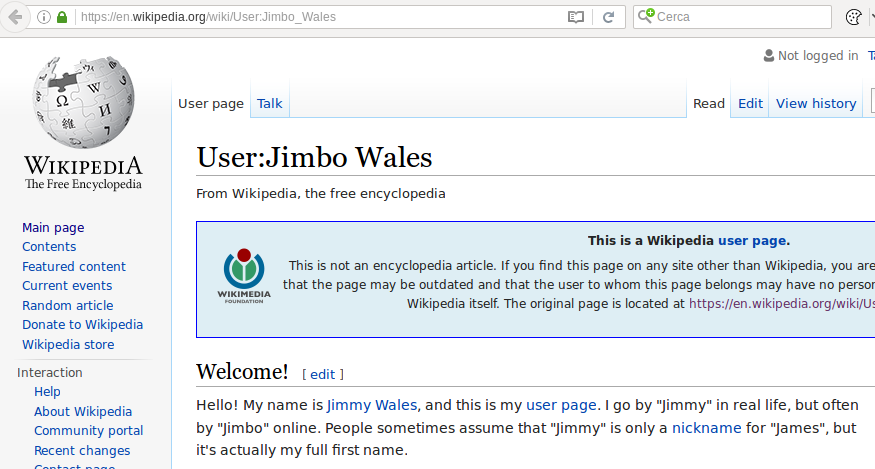Open the paint palette toolbar icon

coord(853,17)
